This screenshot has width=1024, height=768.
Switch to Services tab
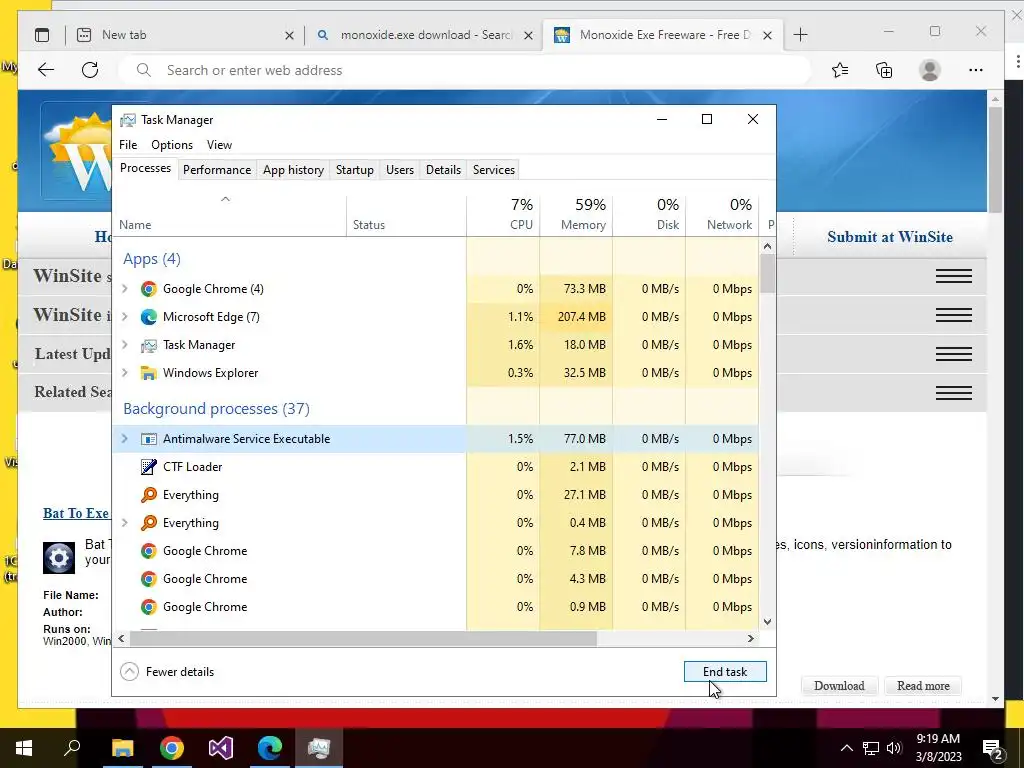tap(494, 170)
